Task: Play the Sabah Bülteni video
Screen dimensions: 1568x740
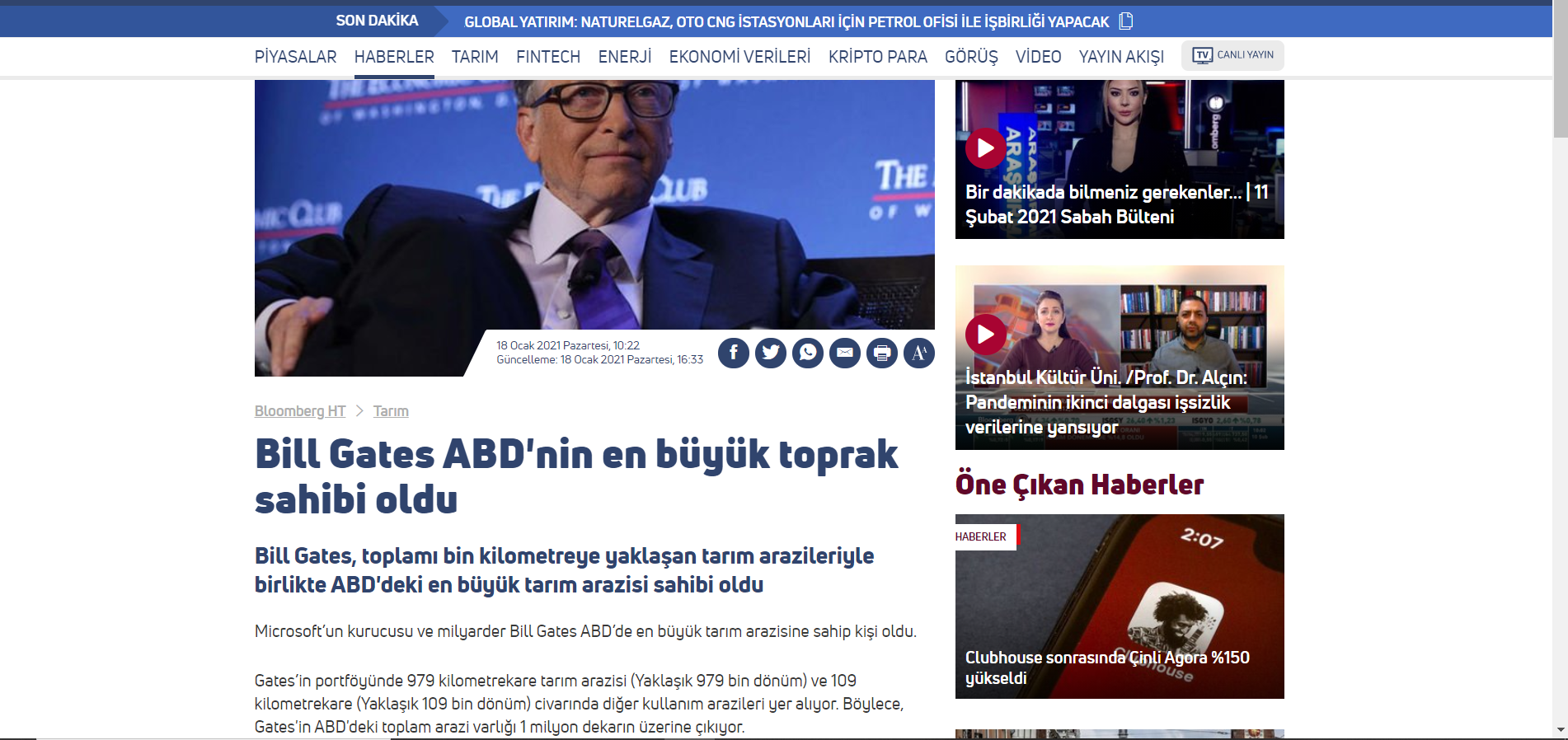Action: pos(985,148)
